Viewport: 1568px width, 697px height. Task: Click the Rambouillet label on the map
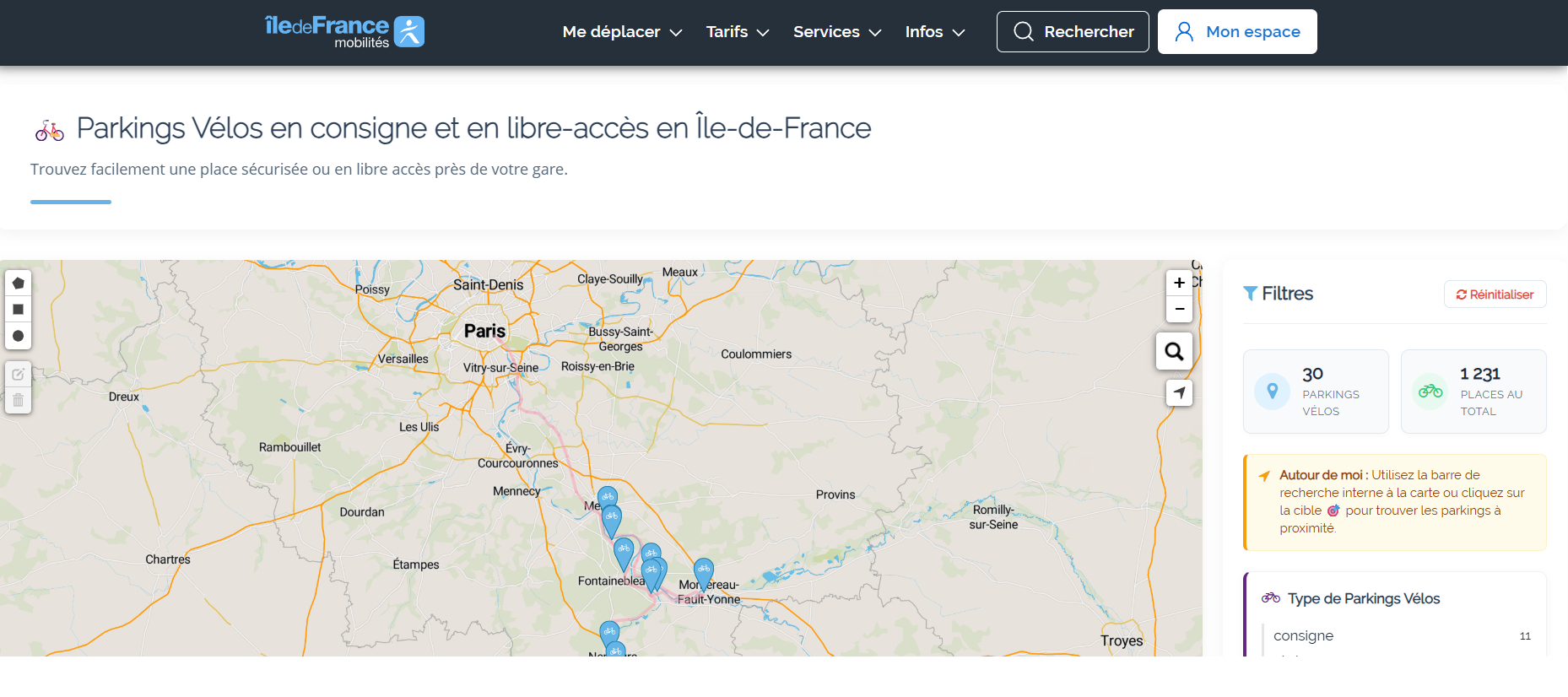pyautogui.click(x=289, y=447)
